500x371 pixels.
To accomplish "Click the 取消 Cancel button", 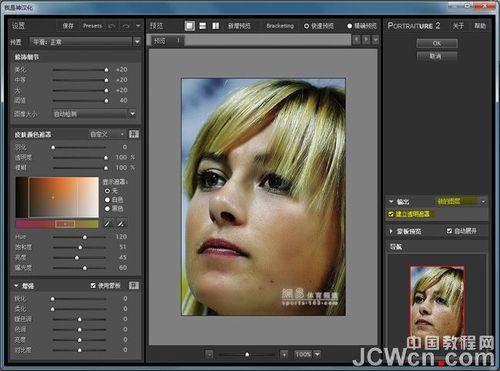I will tap(437, 56).
